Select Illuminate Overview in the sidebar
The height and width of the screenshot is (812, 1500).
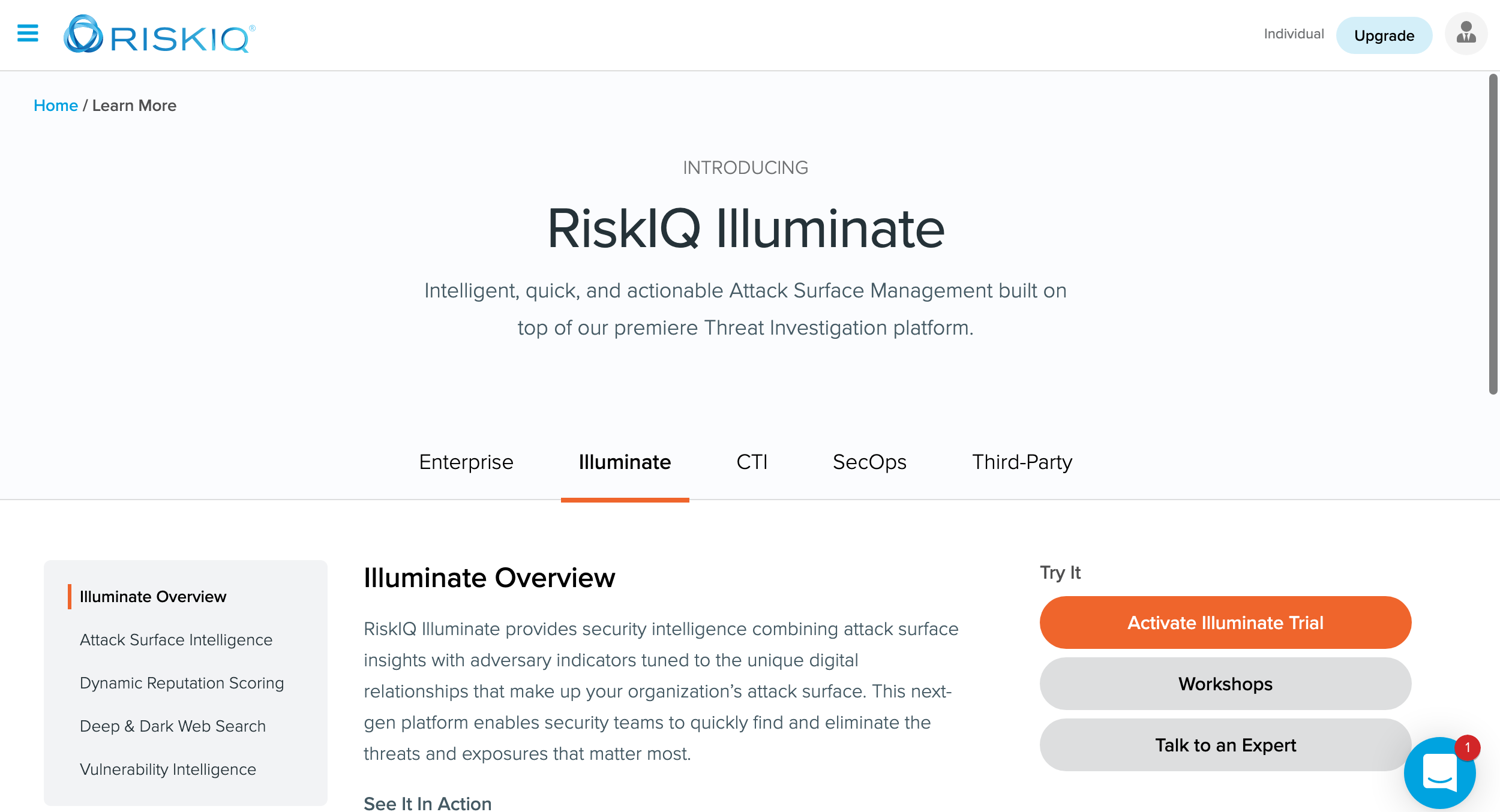tap(153, 596)
